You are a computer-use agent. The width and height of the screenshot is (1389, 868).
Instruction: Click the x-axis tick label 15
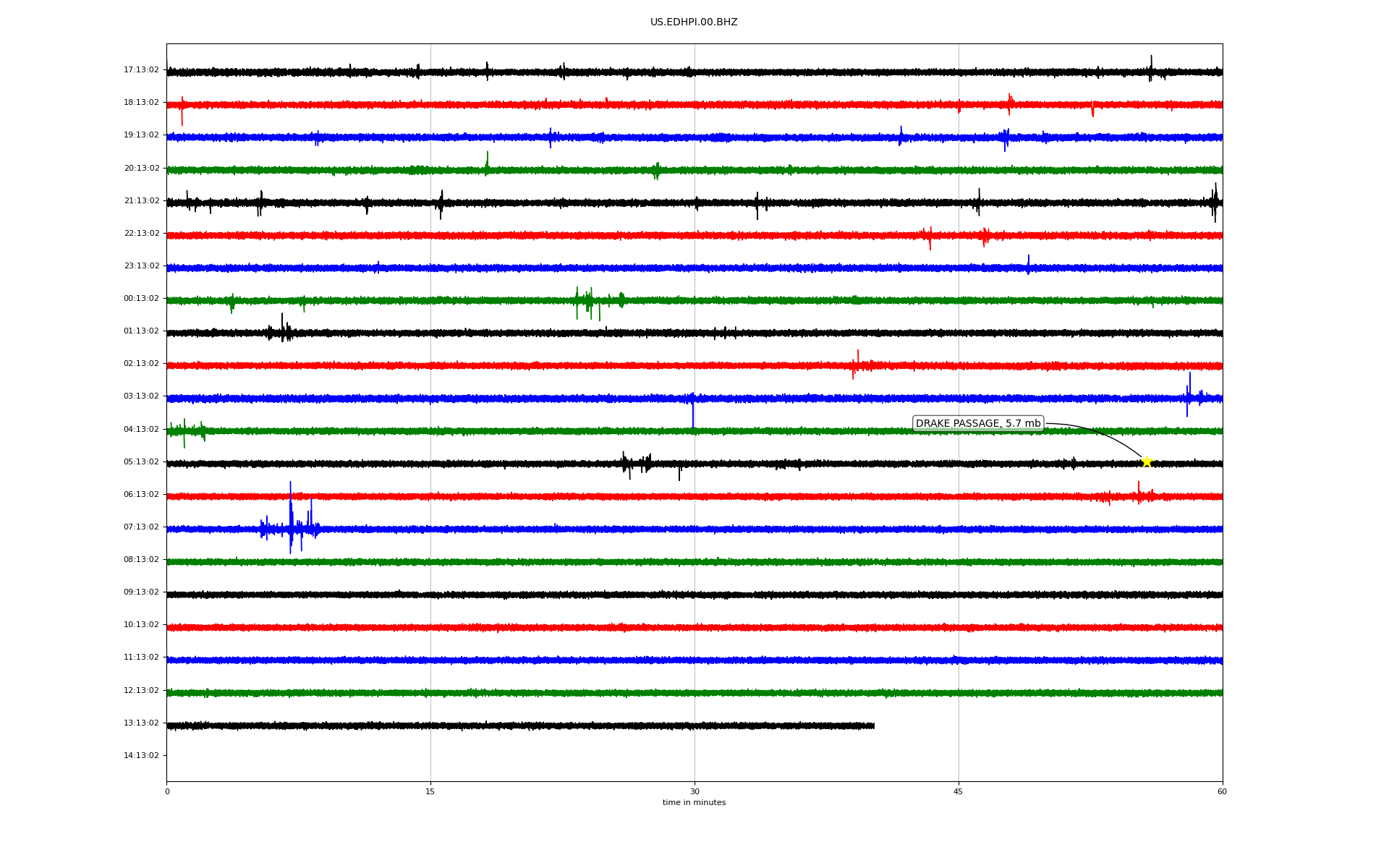(x=430, y=792)
